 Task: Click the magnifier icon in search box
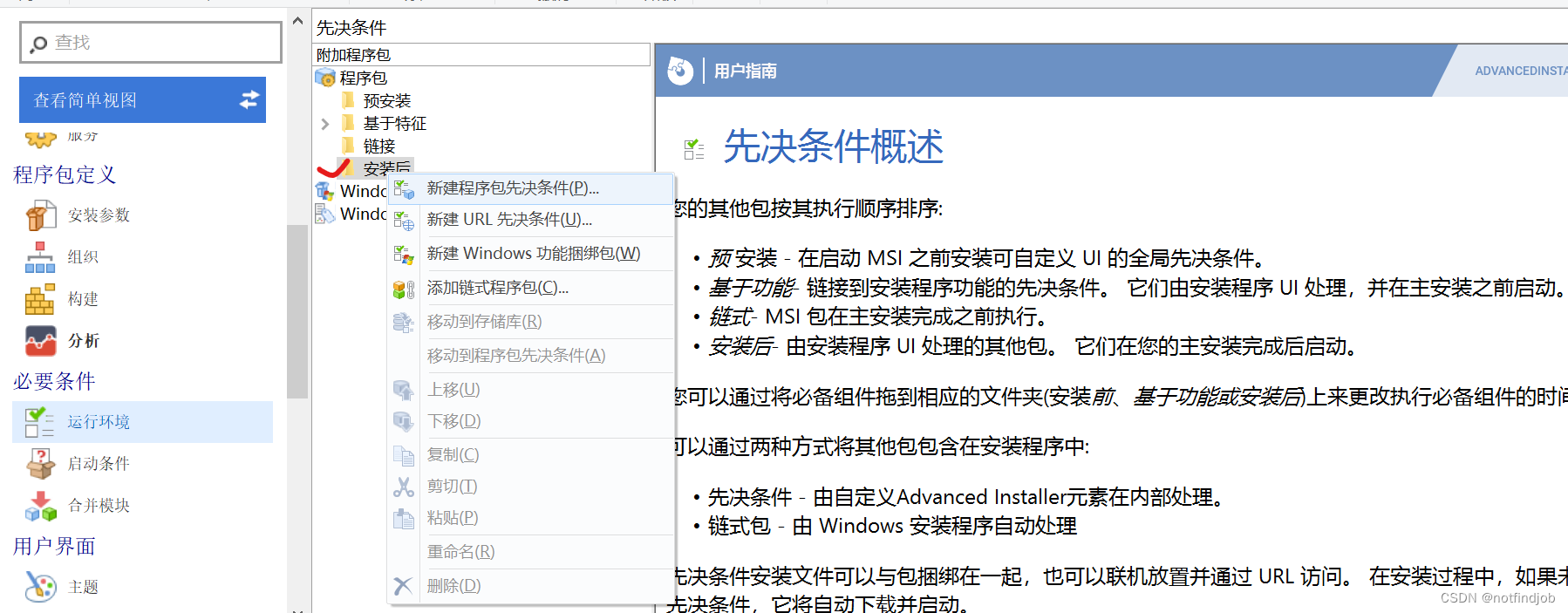pos(38,44)
